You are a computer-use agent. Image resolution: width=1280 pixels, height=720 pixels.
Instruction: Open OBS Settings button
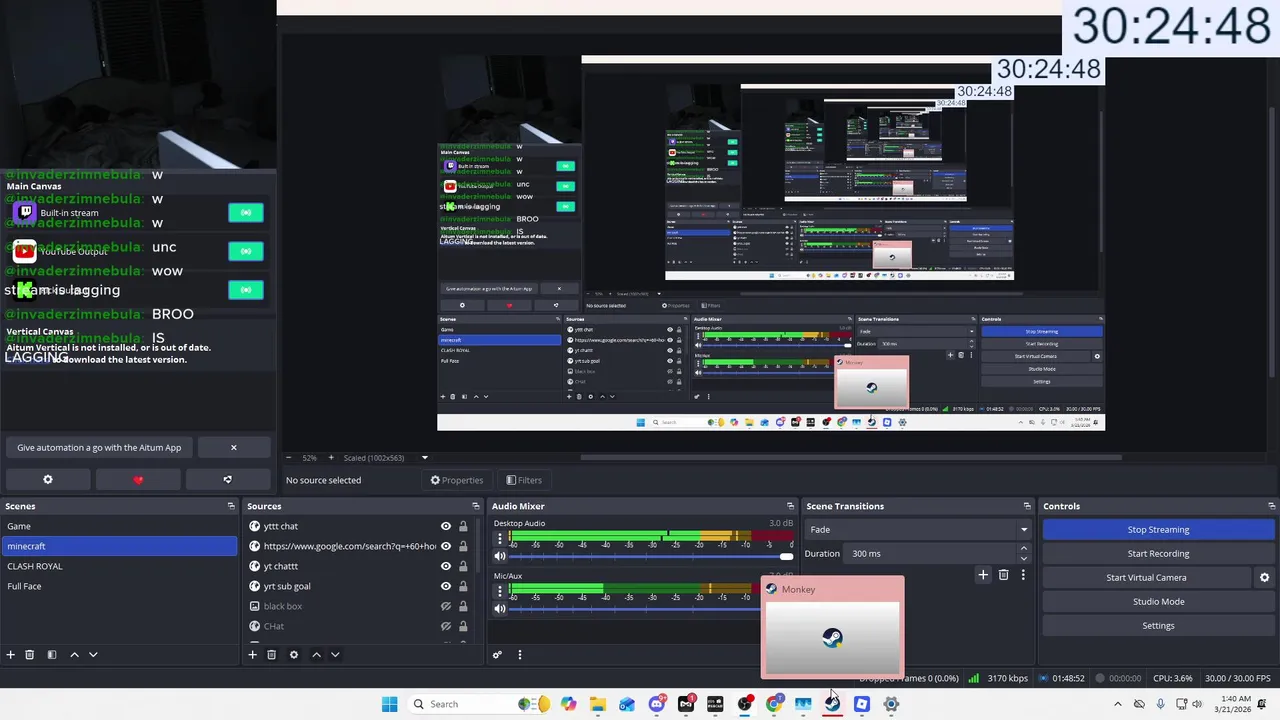1159,625
